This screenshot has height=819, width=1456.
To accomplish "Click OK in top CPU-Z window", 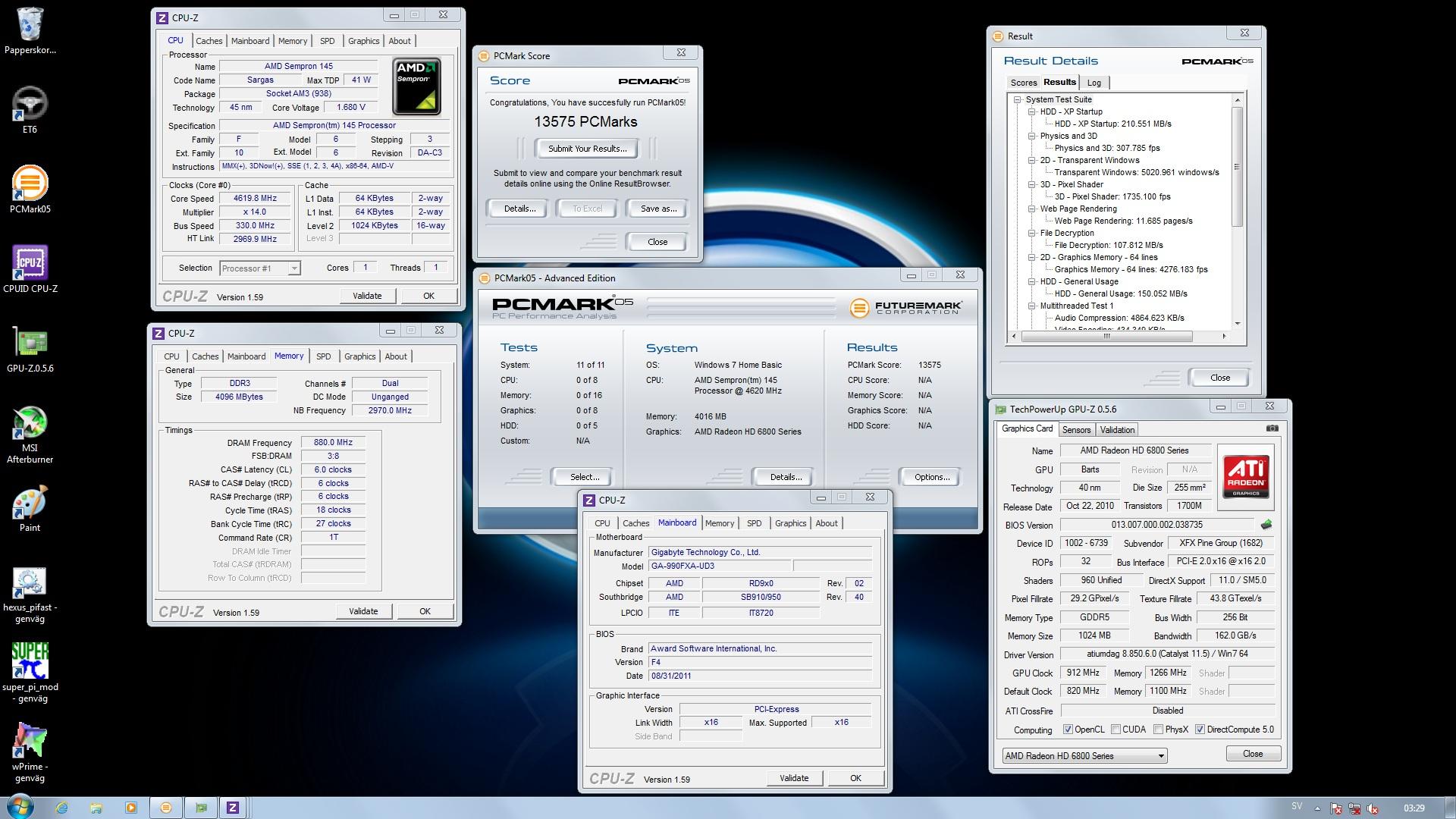I will [x=428, y=296].
